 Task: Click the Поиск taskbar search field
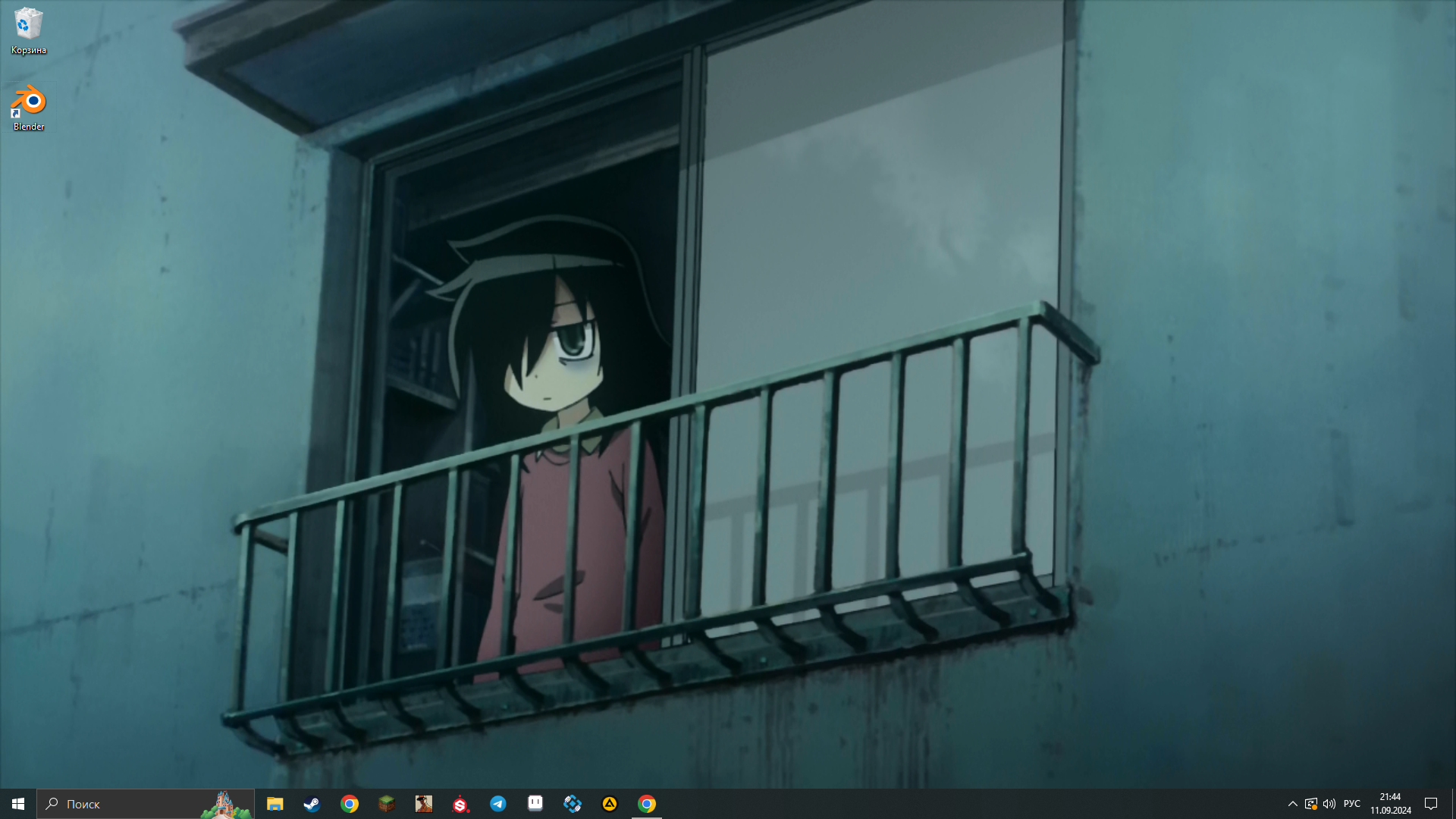click(146, 804)
